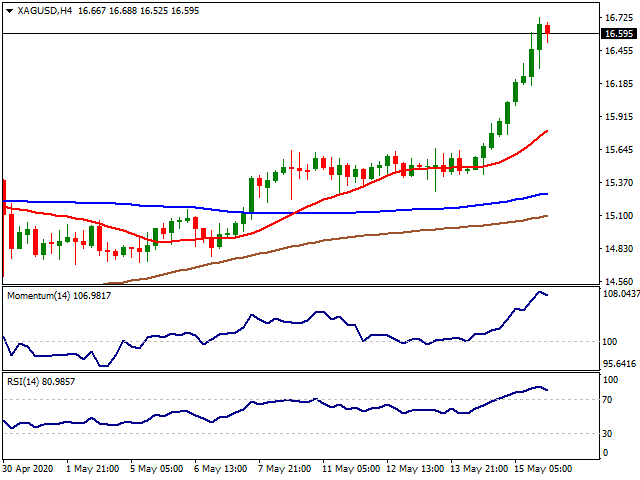Click the 16.455 price axis label
This screenshot has height=480, width=640.
618,51
